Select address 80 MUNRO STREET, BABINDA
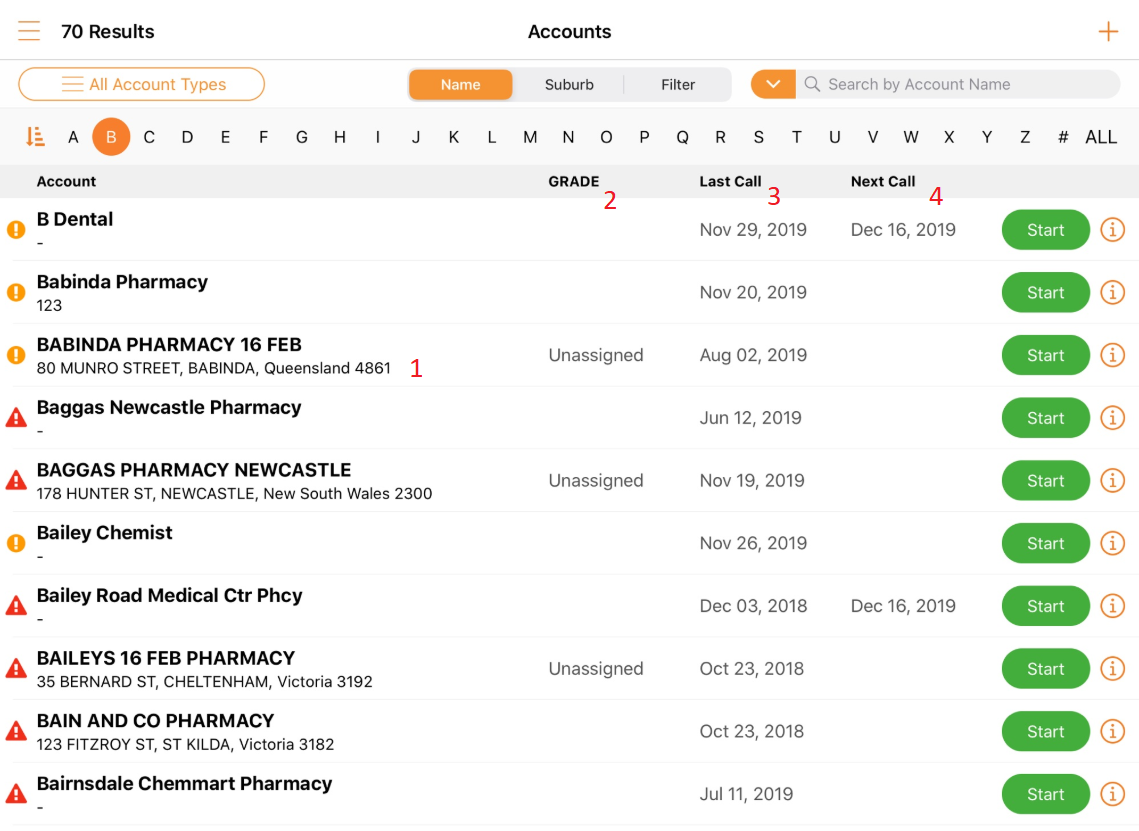This screenshot has height=831, width=1139. (214, 368)
